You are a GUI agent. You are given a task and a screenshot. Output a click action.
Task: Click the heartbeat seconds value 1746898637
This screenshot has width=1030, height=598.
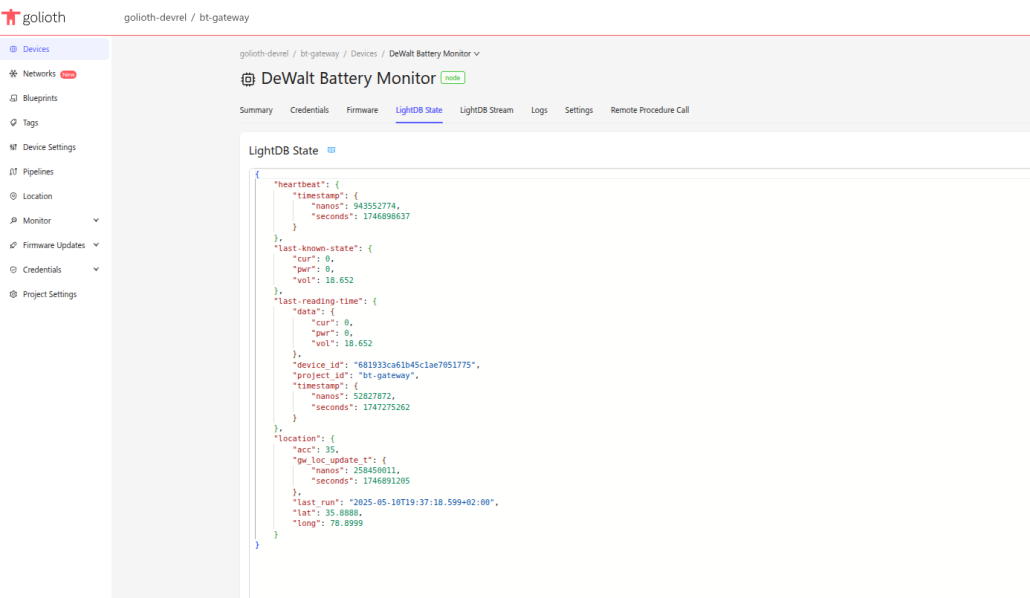(x=386, y=216)
